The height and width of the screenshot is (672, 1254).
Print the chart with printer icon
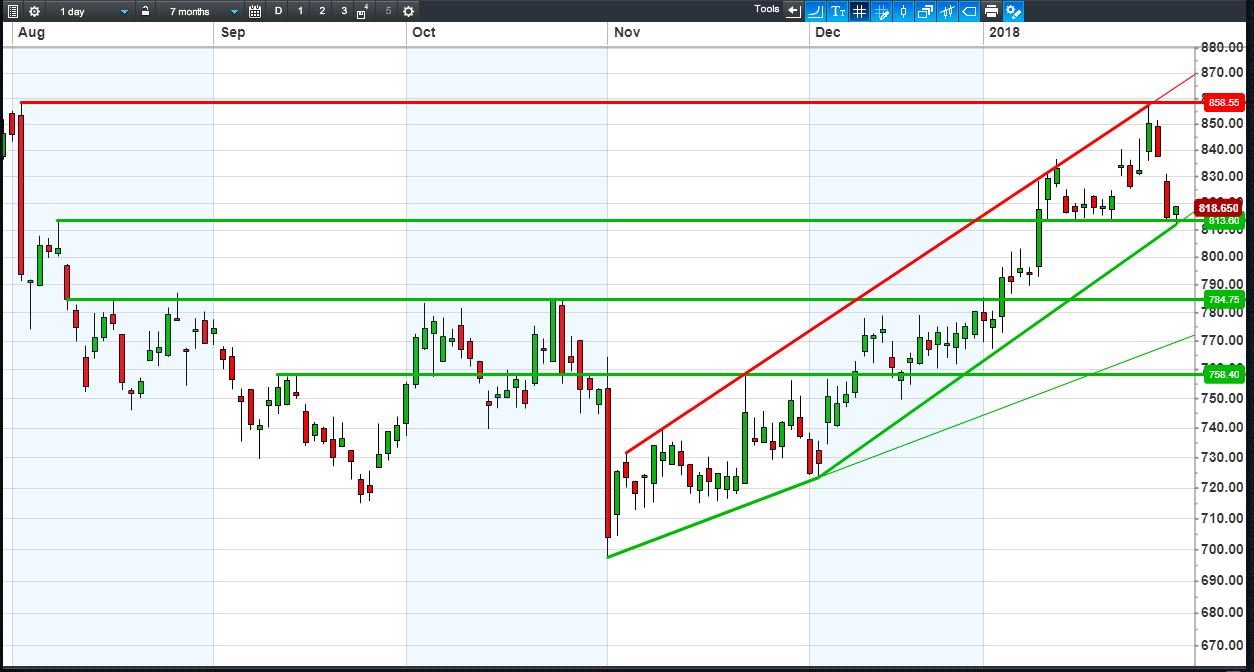[x=991, y=11]
